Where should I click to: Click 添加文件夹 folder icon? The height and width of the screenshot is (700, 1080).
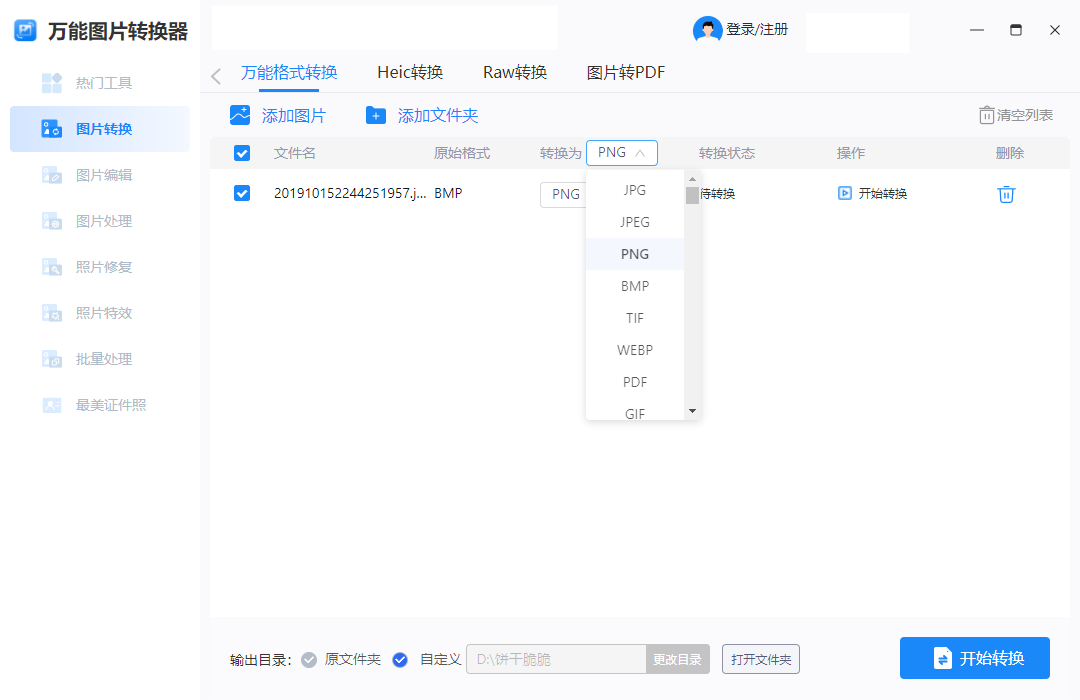coord(375,115)
